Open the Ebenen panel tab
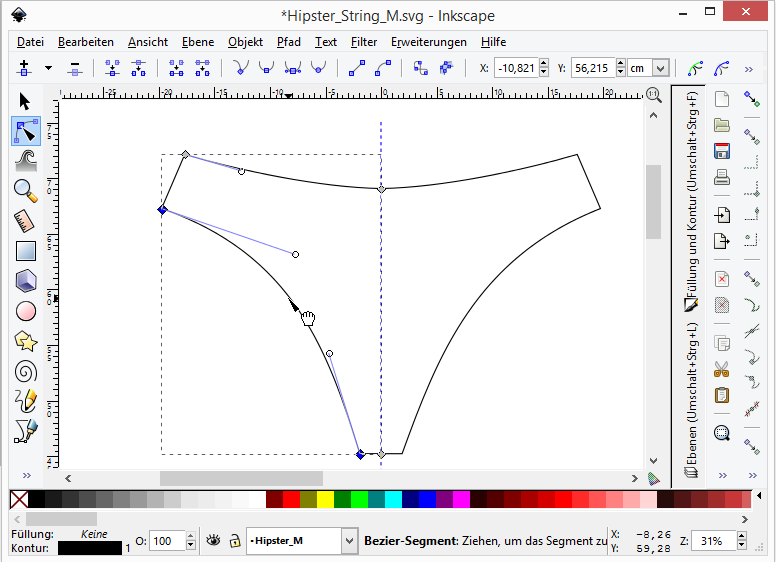776x562 pixels. 691,400
